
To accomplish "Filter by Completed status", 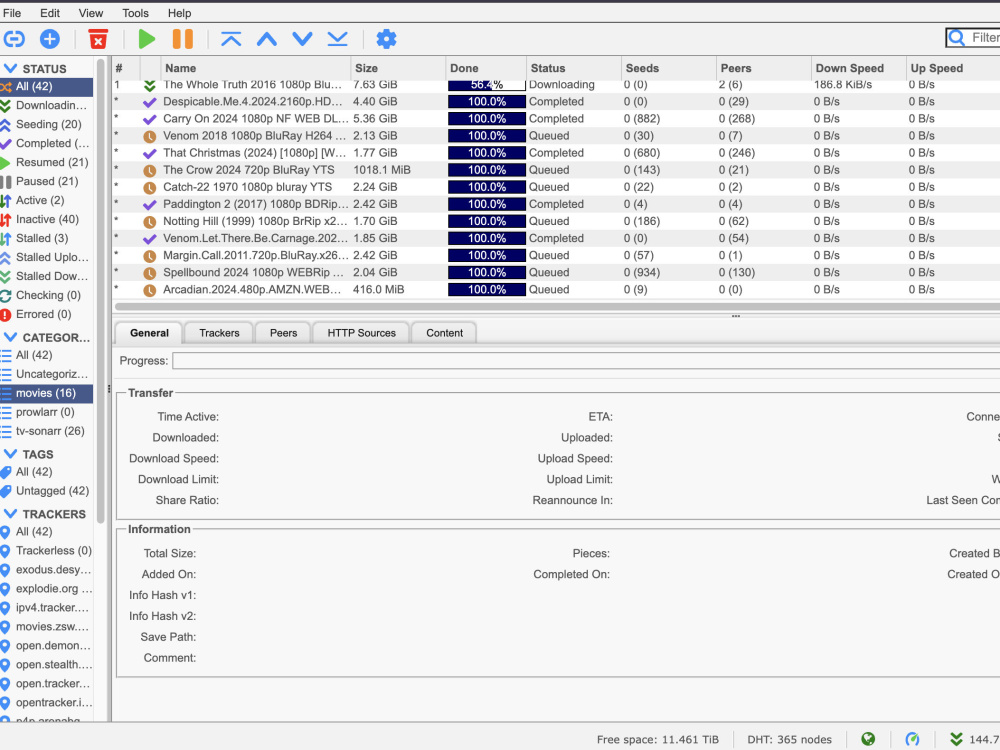I will 47,143.
